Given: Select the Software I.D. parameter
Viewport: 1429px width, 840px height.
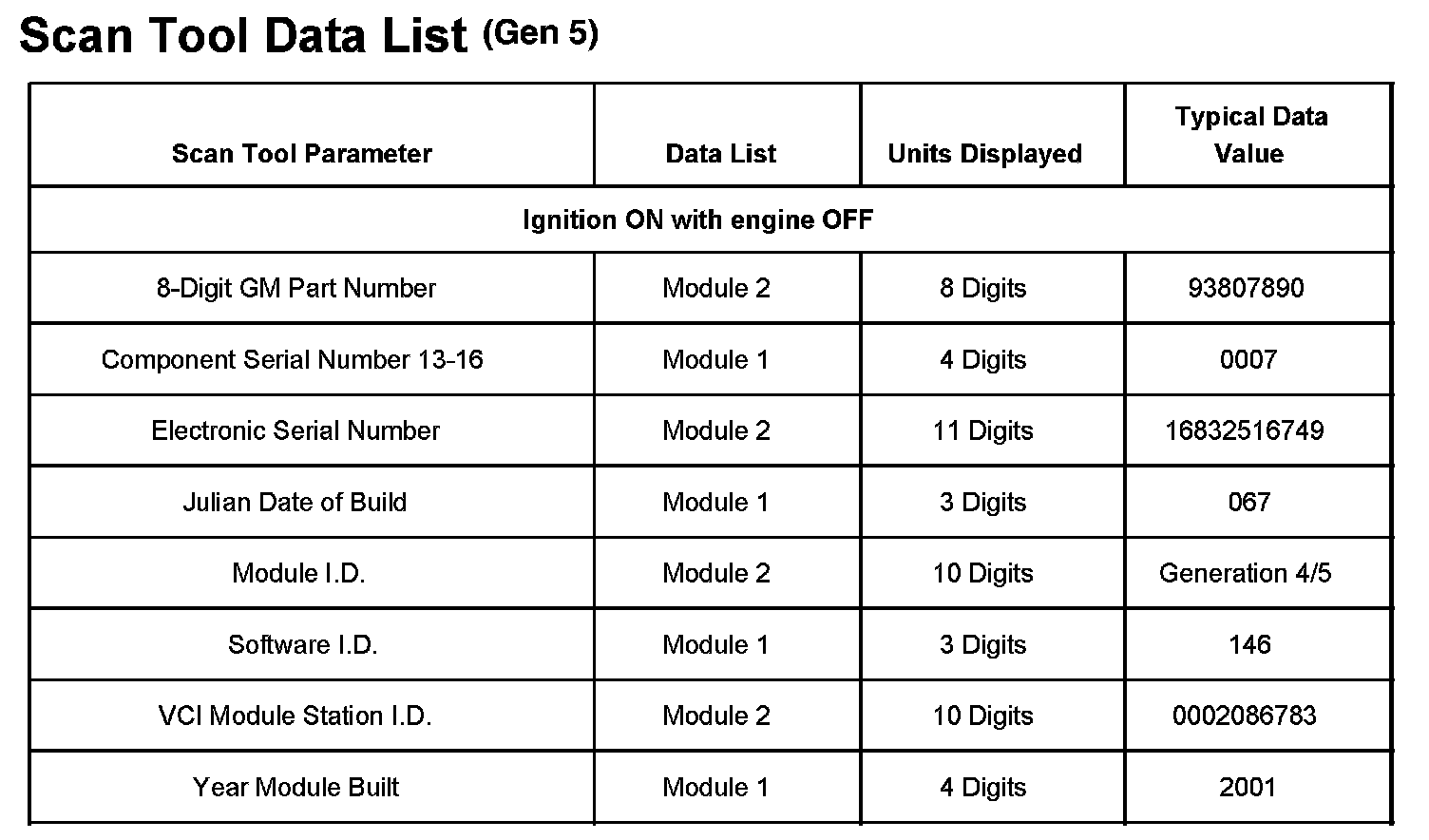Looking at the screenshot, I should tap(303, 644).
